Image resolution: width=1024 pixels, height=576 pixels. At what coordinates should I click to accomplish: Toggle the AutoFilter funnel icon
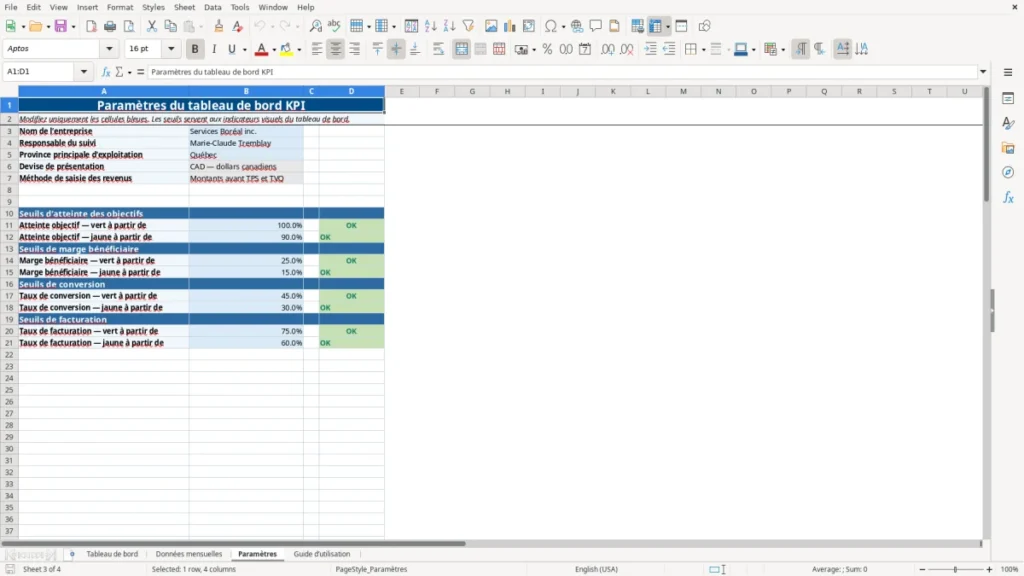[x=468, y=26]
